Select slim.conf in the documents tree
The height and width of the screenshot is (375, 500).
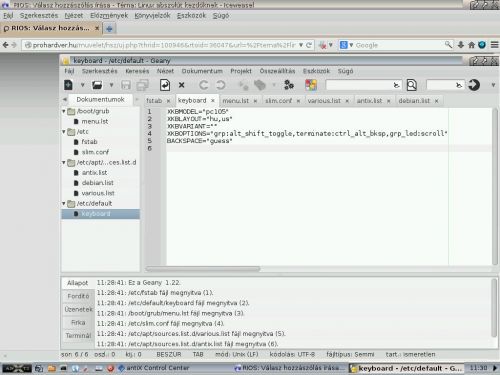[x=95, y=152]
